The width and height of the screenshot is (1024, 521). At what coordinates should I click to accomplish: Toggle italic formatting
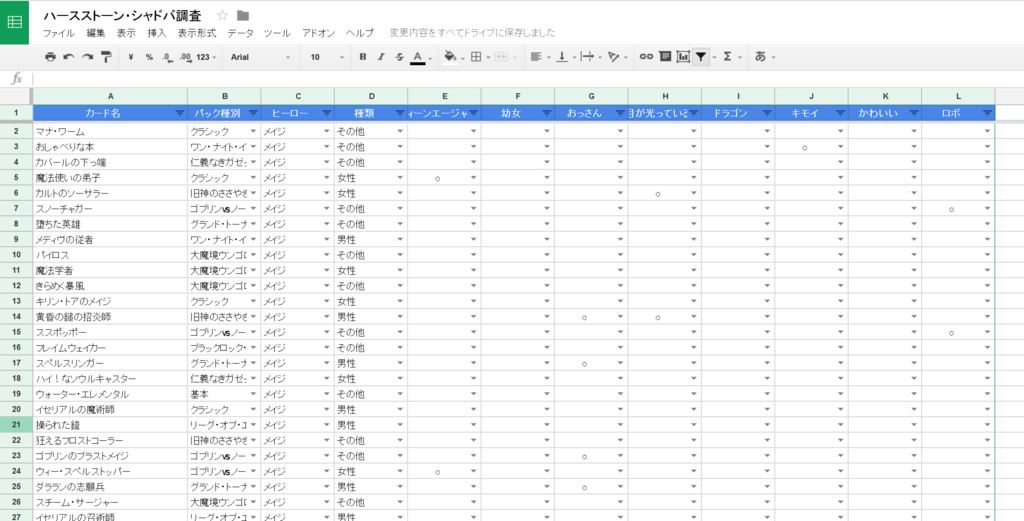(x=381, y=57)
